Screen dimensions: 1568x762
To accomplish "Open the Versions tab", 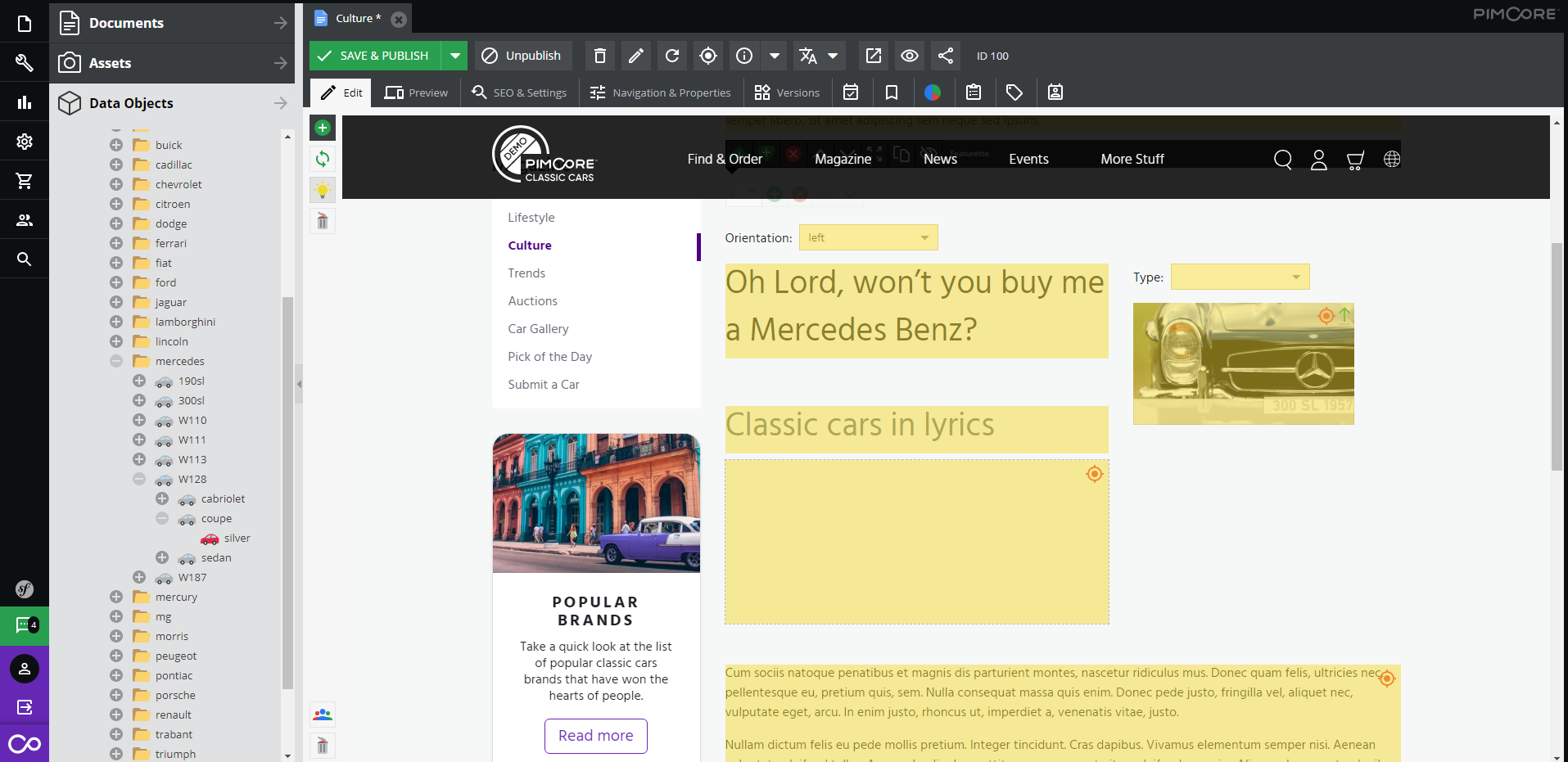I will pos(787,92).
